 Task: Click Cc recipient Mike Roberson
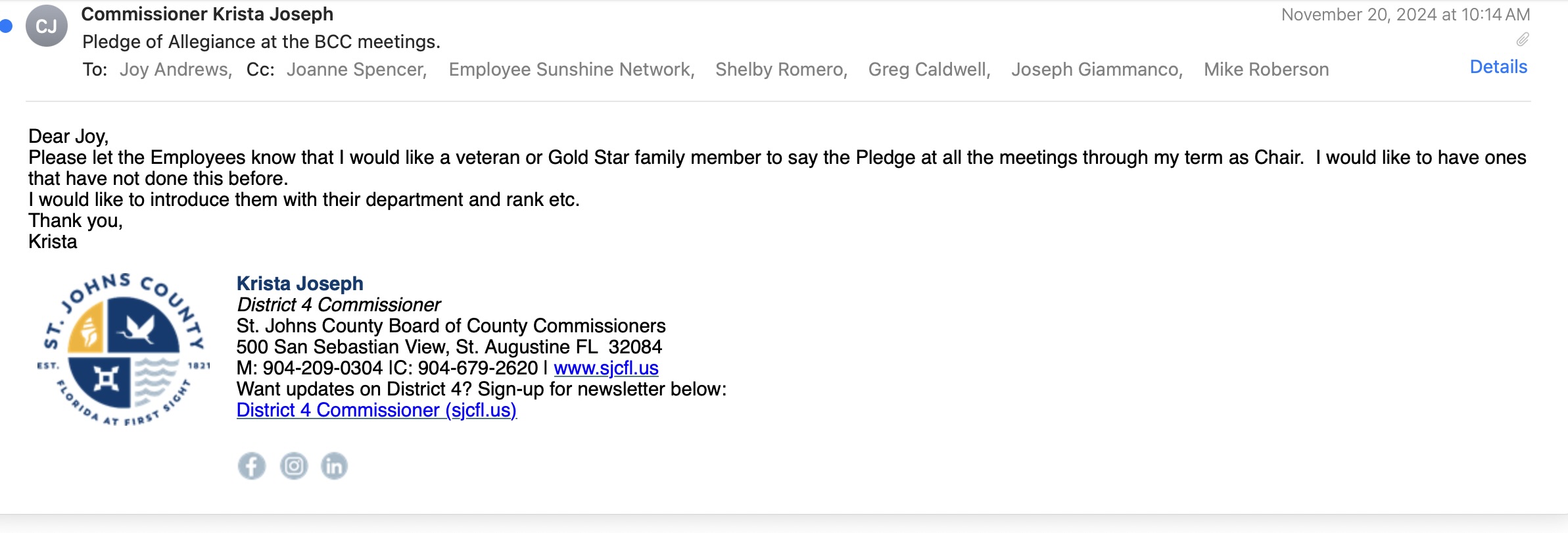1266,70
